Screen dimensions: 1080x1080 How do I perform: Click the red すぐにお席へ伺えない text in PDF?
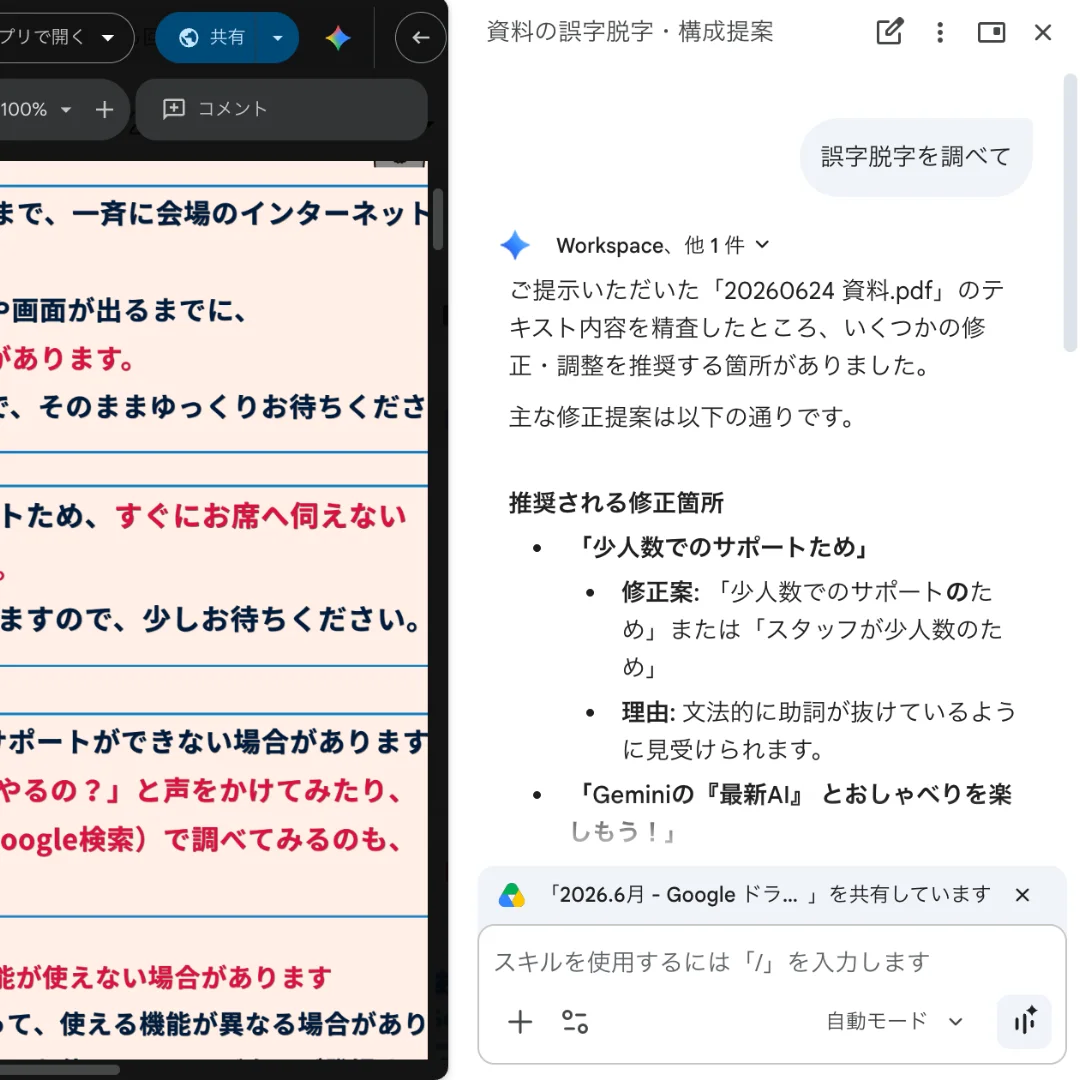pyautogui.click(x=260, y=516)
